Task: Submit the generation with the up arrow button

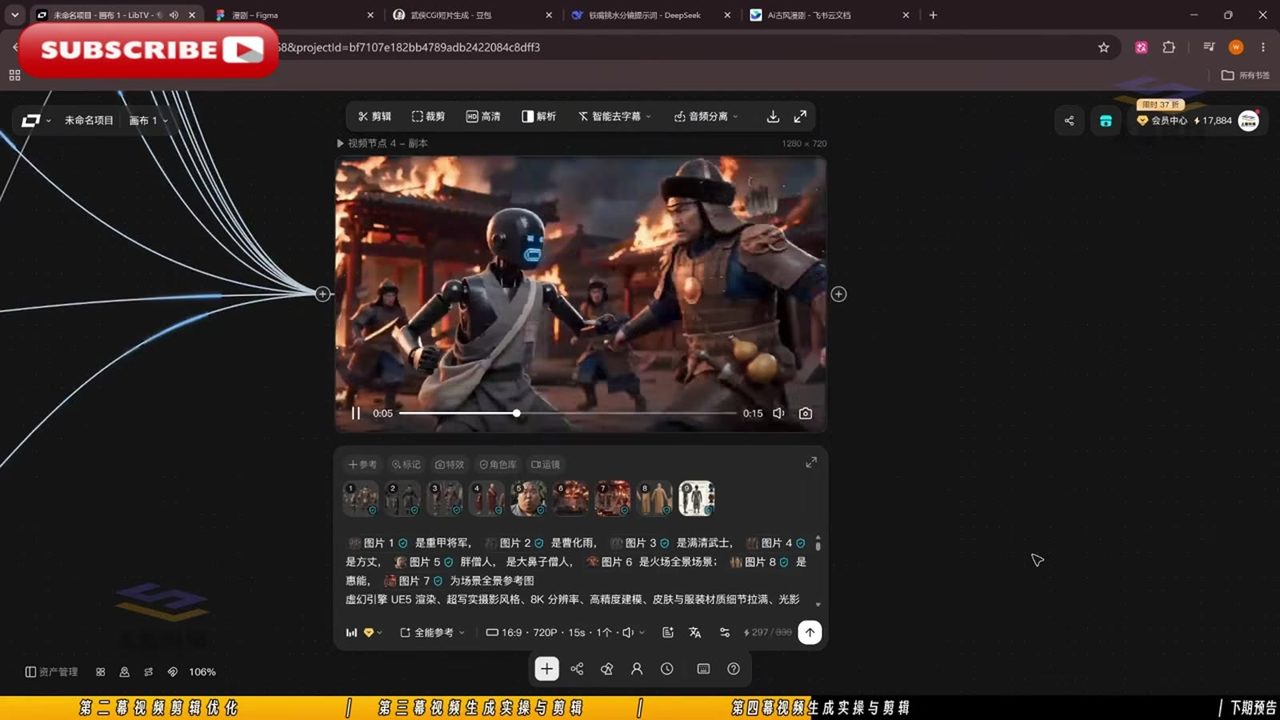Action: pyautogui.click(x=810, y=632)
